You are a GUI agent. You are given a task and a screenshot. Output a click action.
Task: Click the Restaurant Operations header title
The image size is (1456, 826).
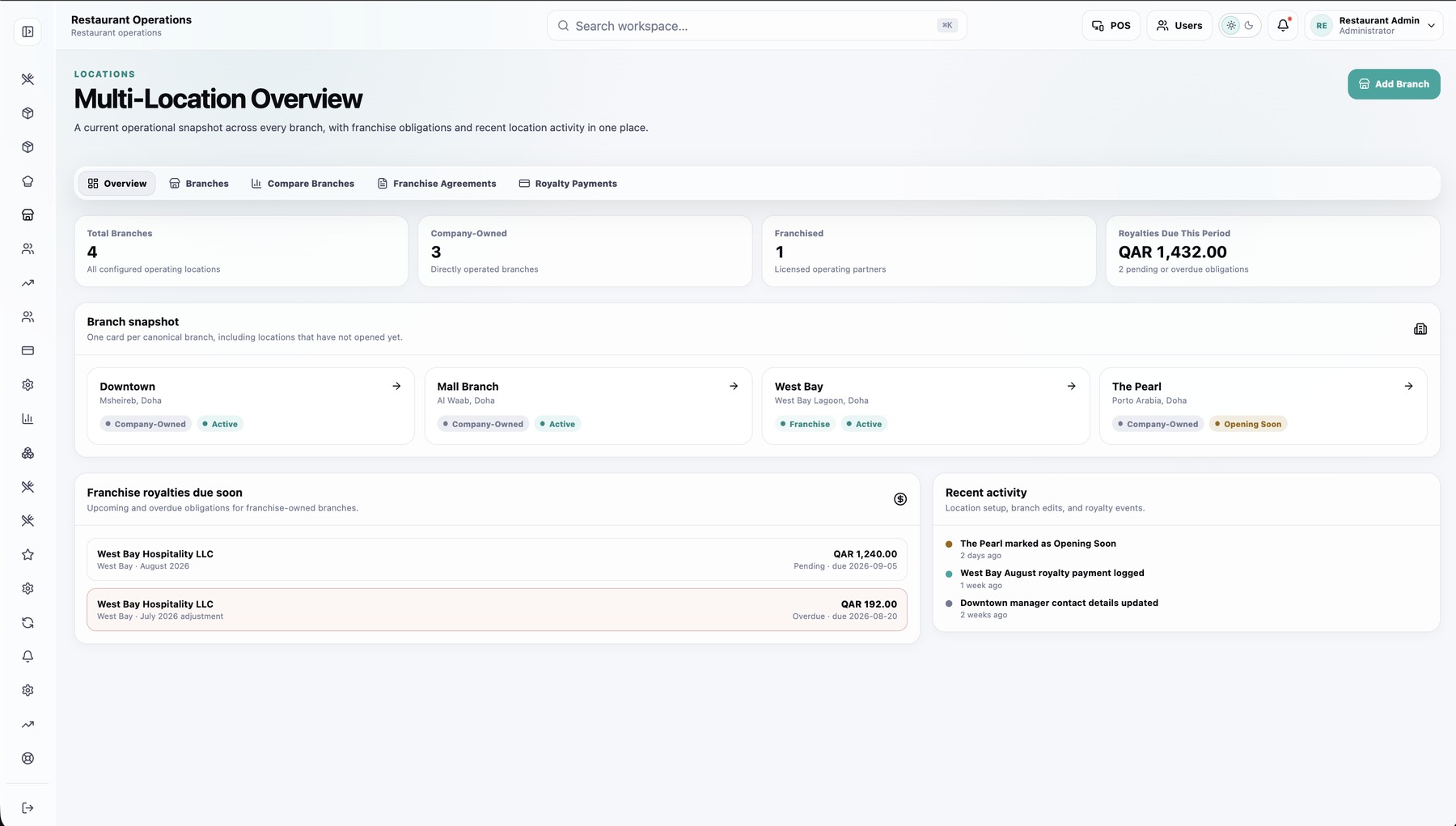pos(131,19)
